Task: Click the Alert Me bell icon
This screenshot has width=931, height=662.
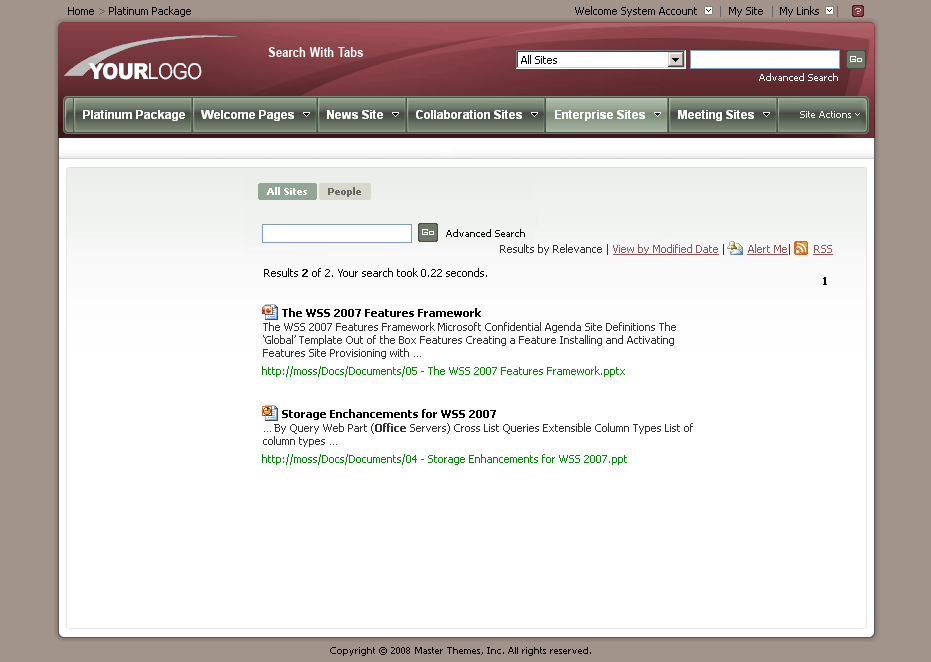Action: (735, 248)
